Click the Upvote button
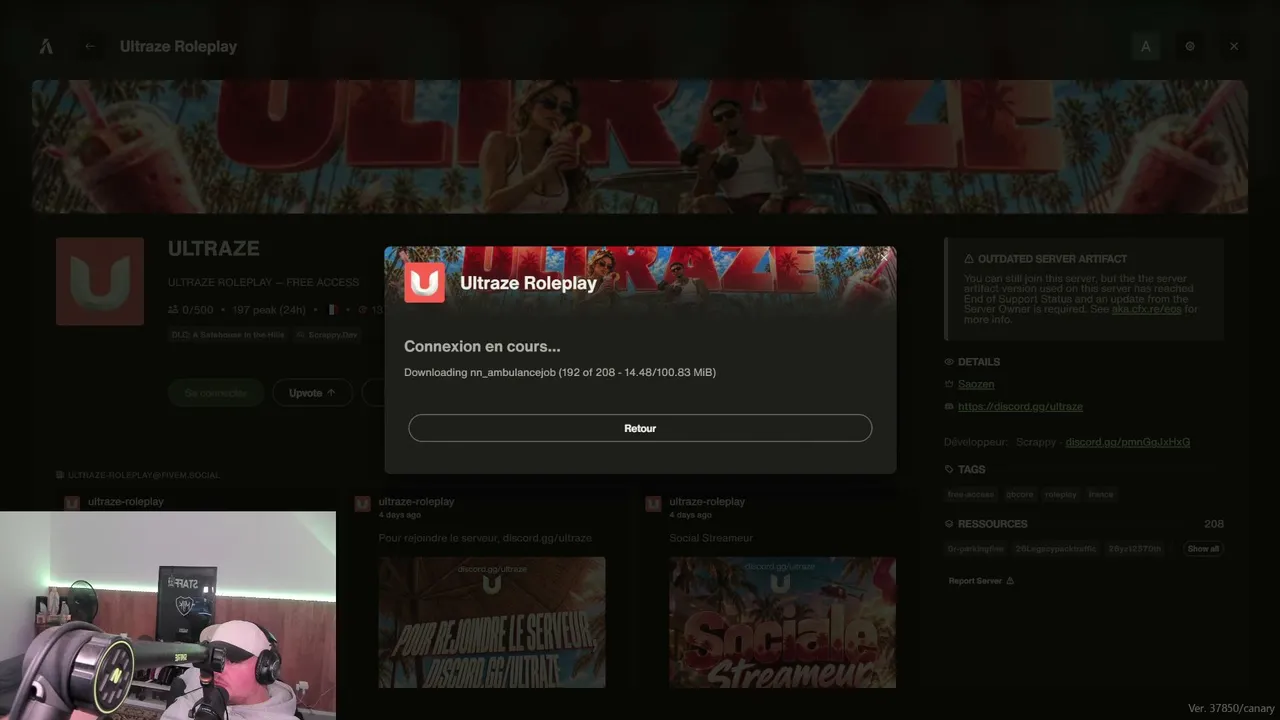Image resolution: width=1280 pixels, height=720 pixels. [x=312, y=393]
